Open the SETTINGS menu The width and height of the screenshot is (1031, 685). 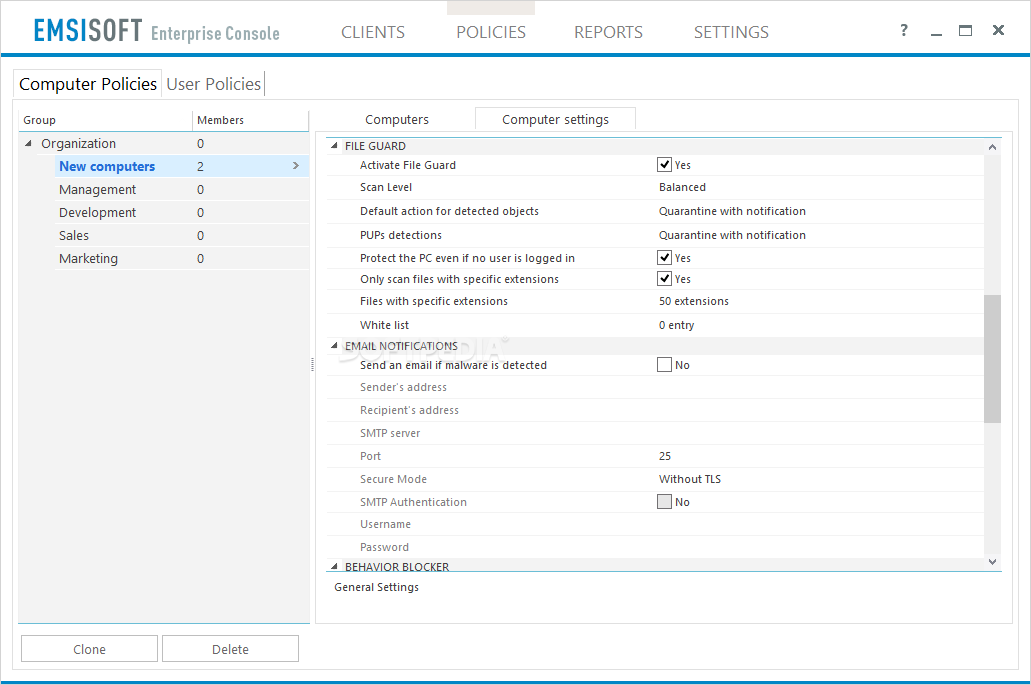731,32
